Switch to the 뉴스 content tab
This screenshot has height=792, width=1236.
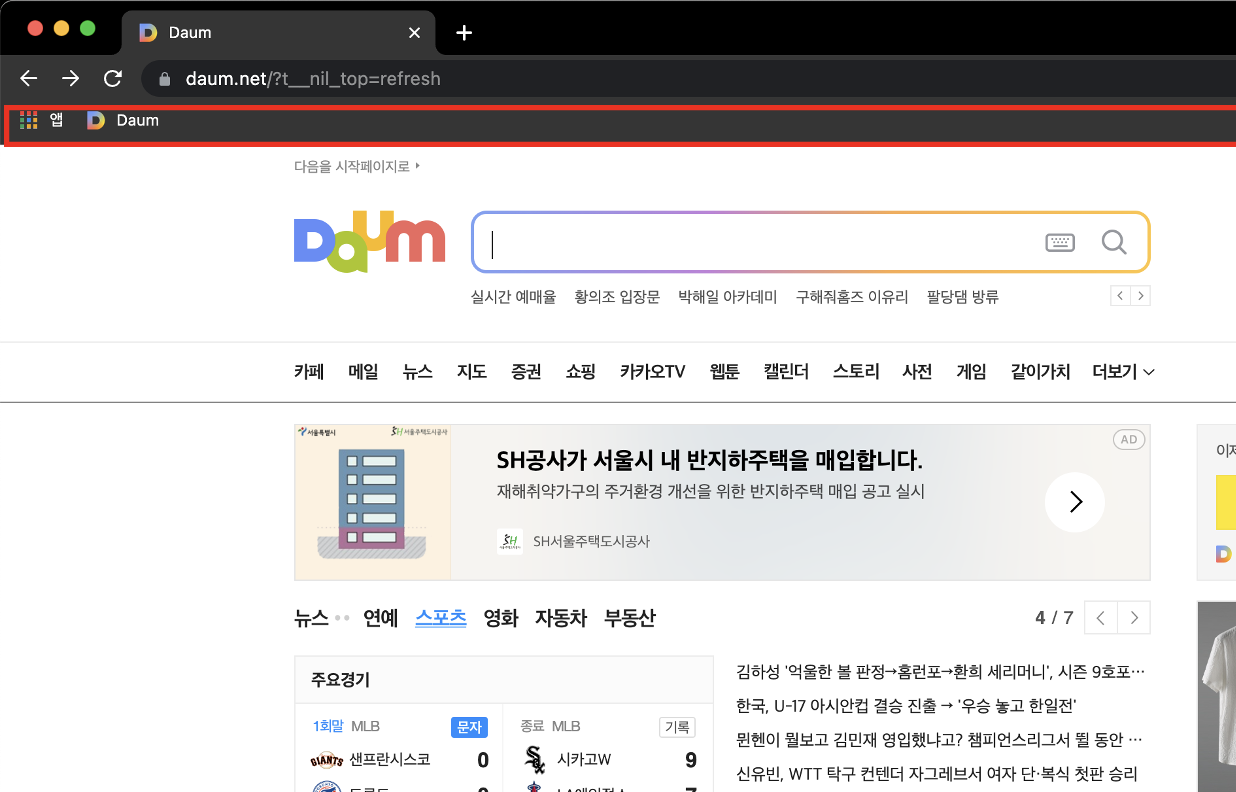coord(311,618)
